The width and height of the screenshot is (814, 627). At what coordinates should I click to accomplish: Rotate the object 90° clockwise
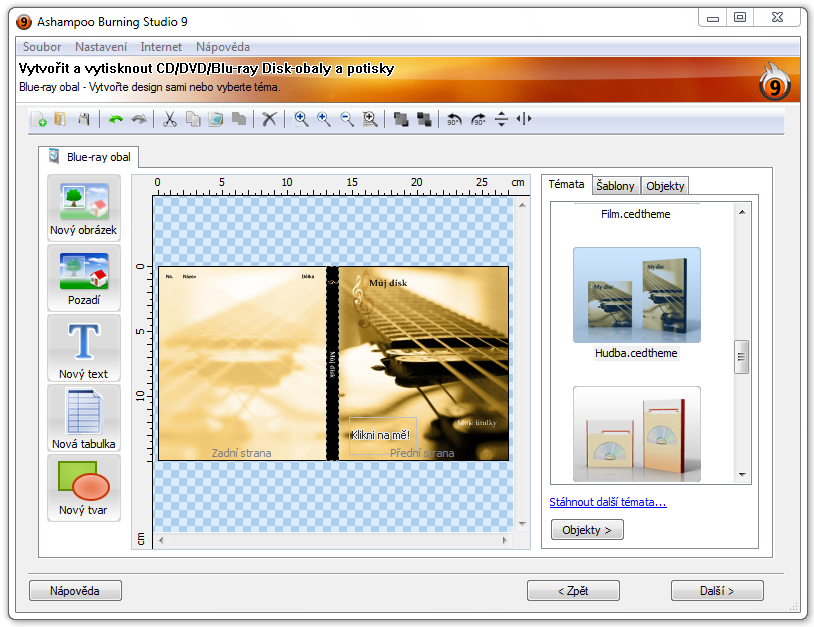[478, 119]
